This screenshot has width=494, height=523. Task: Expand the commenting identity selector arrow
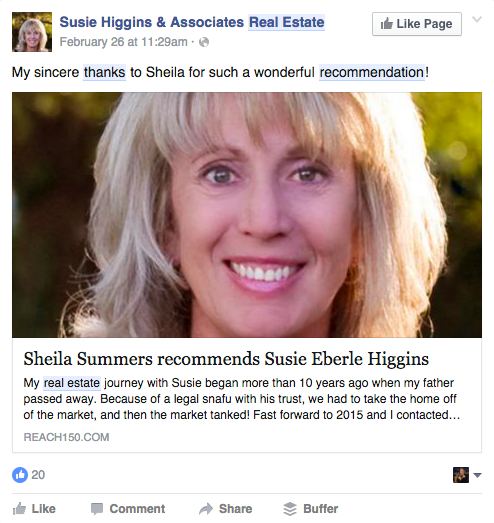pos(477,475)
